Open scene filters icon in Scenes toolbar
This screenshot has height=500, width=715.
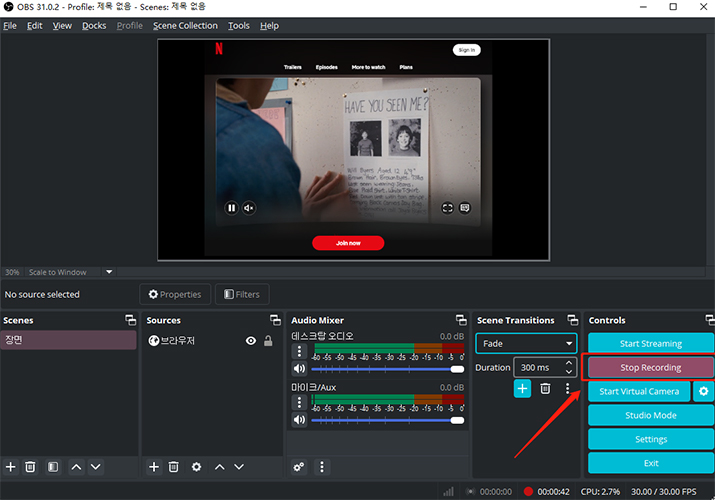point(53,467)
